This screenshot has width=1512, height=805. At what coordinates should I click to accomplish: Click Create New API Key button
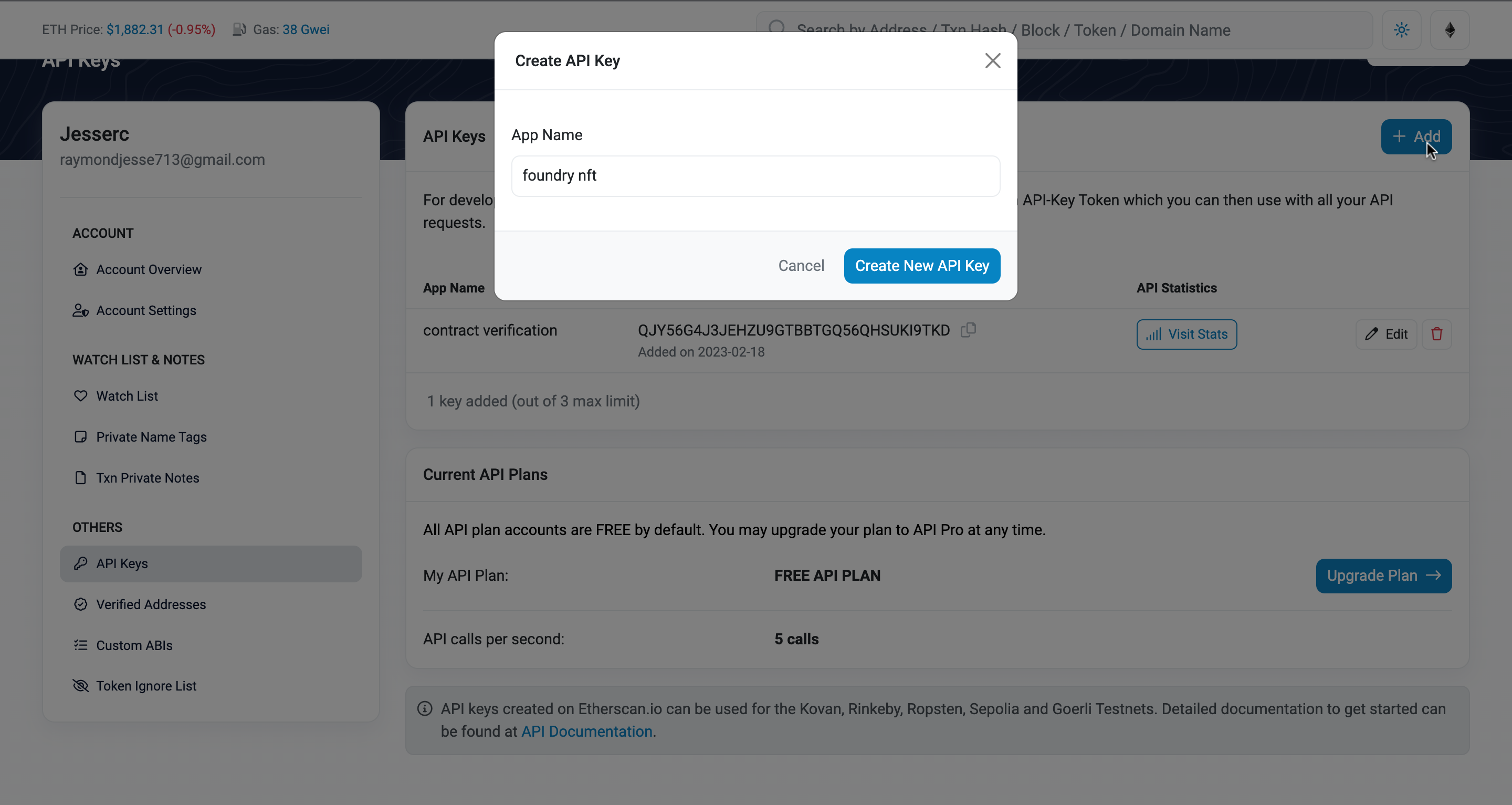[921, 265]
